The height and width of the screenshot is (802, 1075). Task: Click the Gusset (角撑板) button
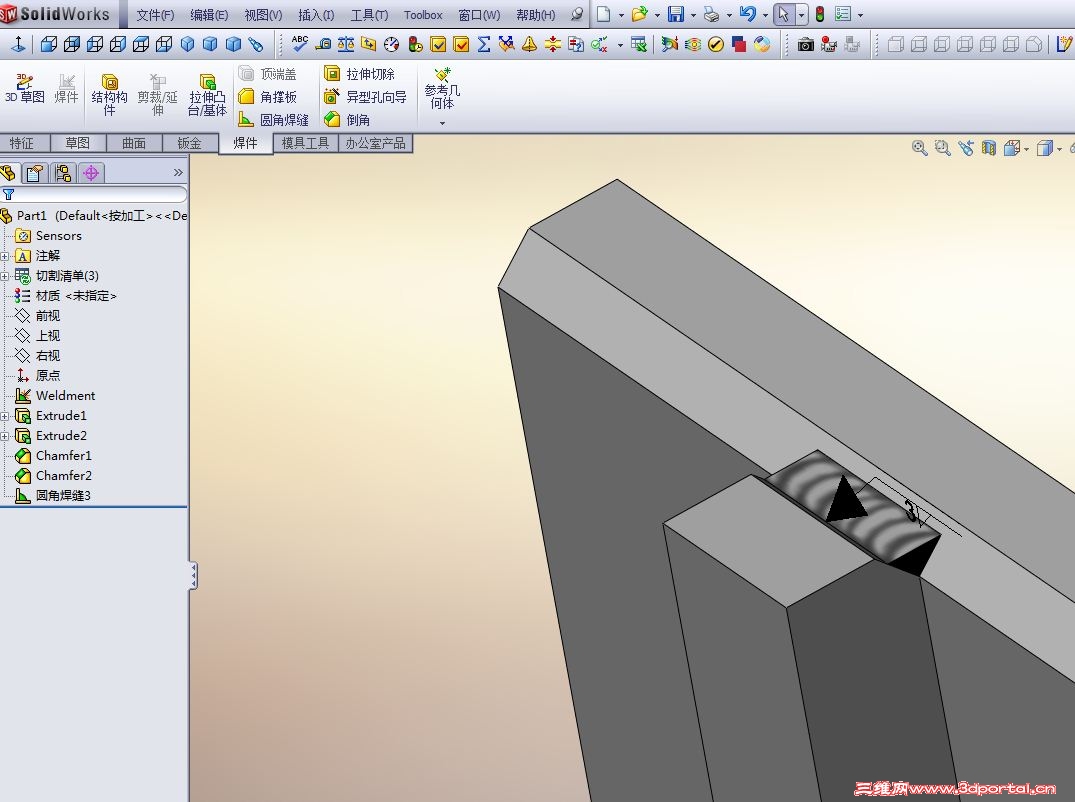coord(268,97)
